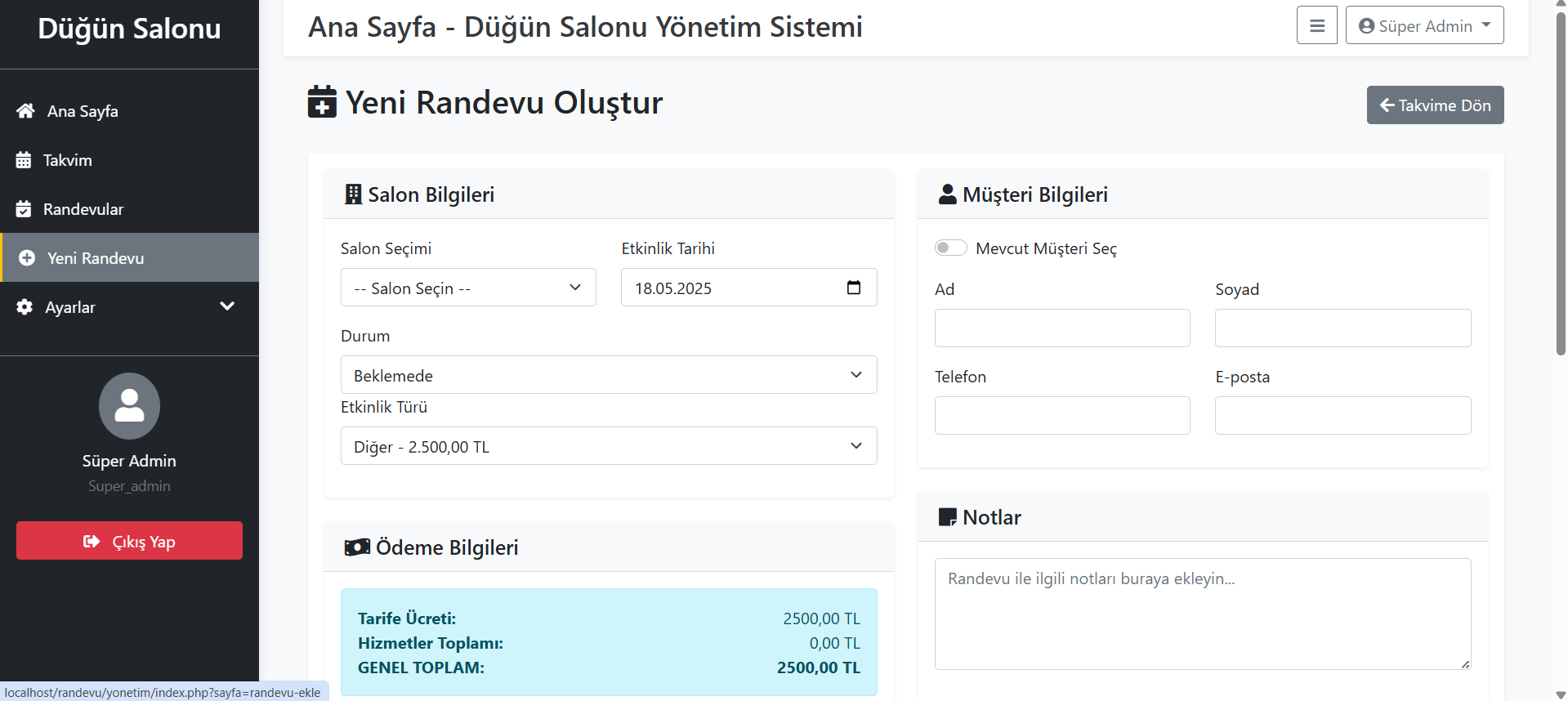
Task: Click the plus icon beside Yeni Randevu
Action: click(x=27, y=258)
